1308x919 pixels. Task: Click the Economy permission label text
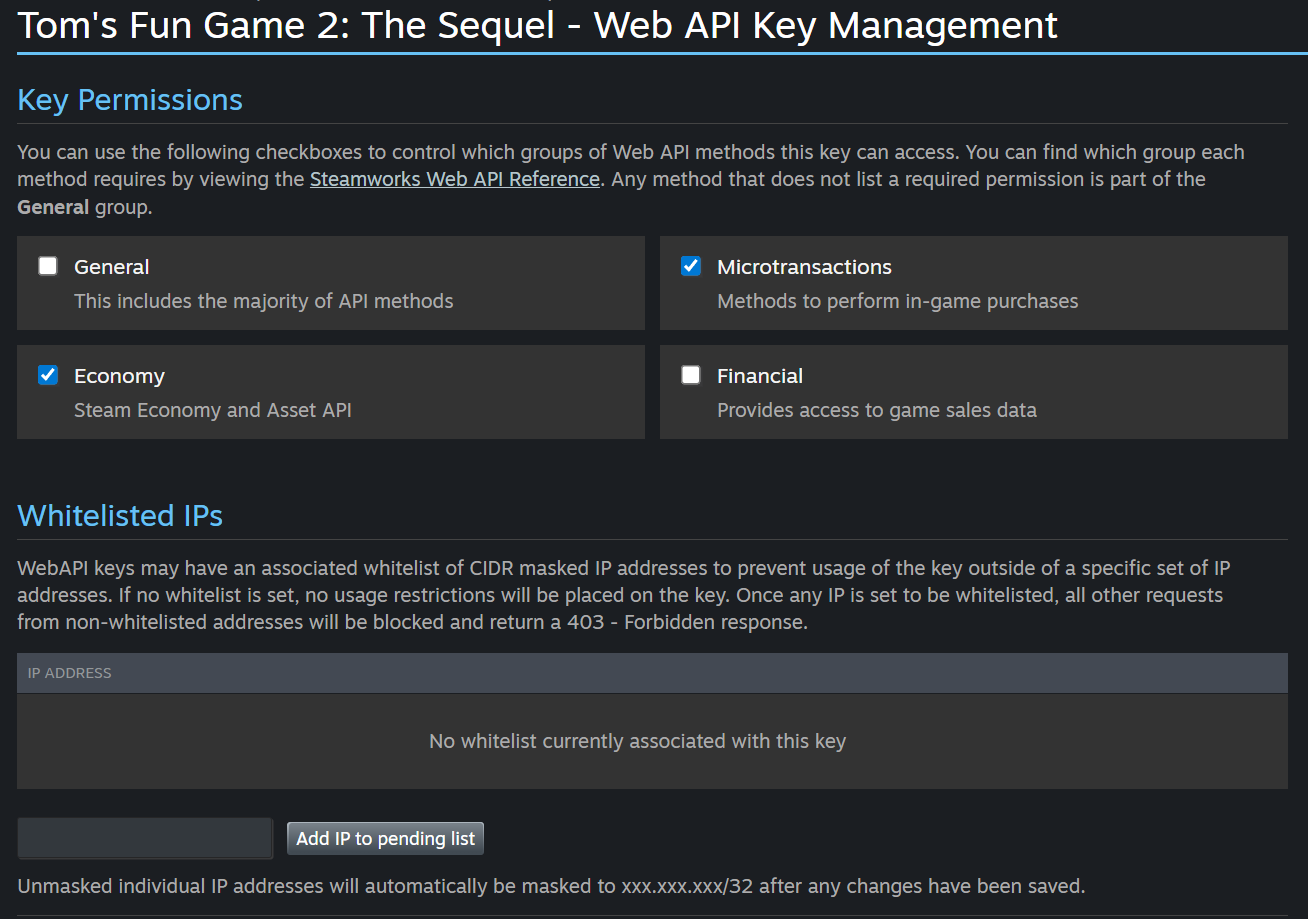click(x=119, y=376)
